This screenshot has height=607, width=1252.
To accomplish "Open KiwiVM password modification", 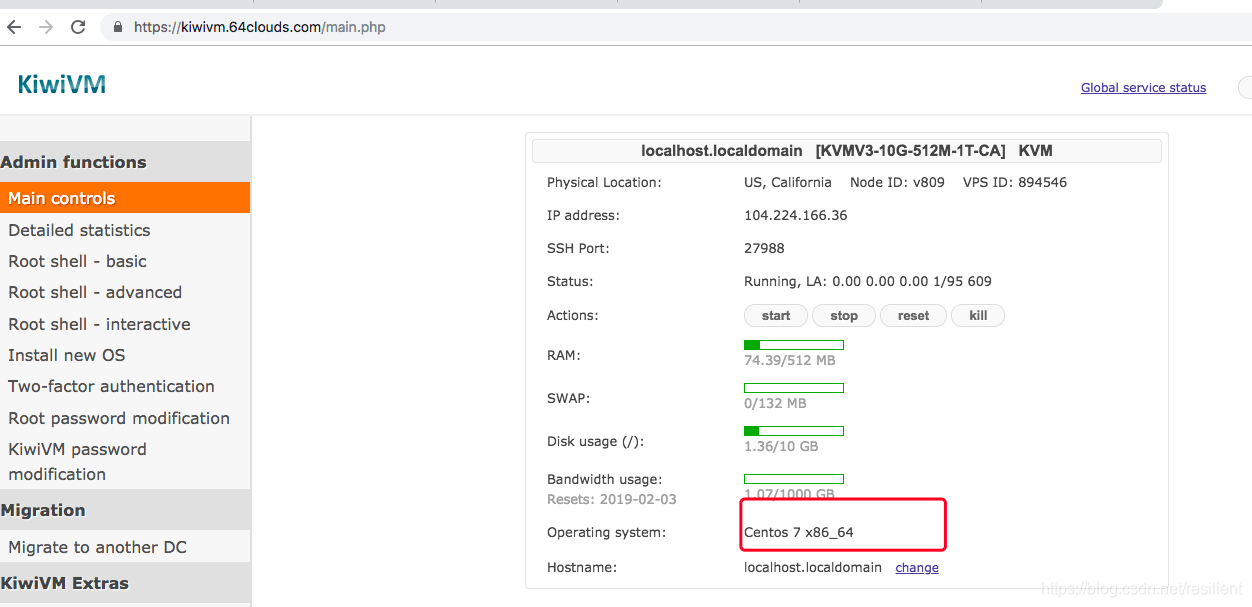I will click(x=78, y=461).
